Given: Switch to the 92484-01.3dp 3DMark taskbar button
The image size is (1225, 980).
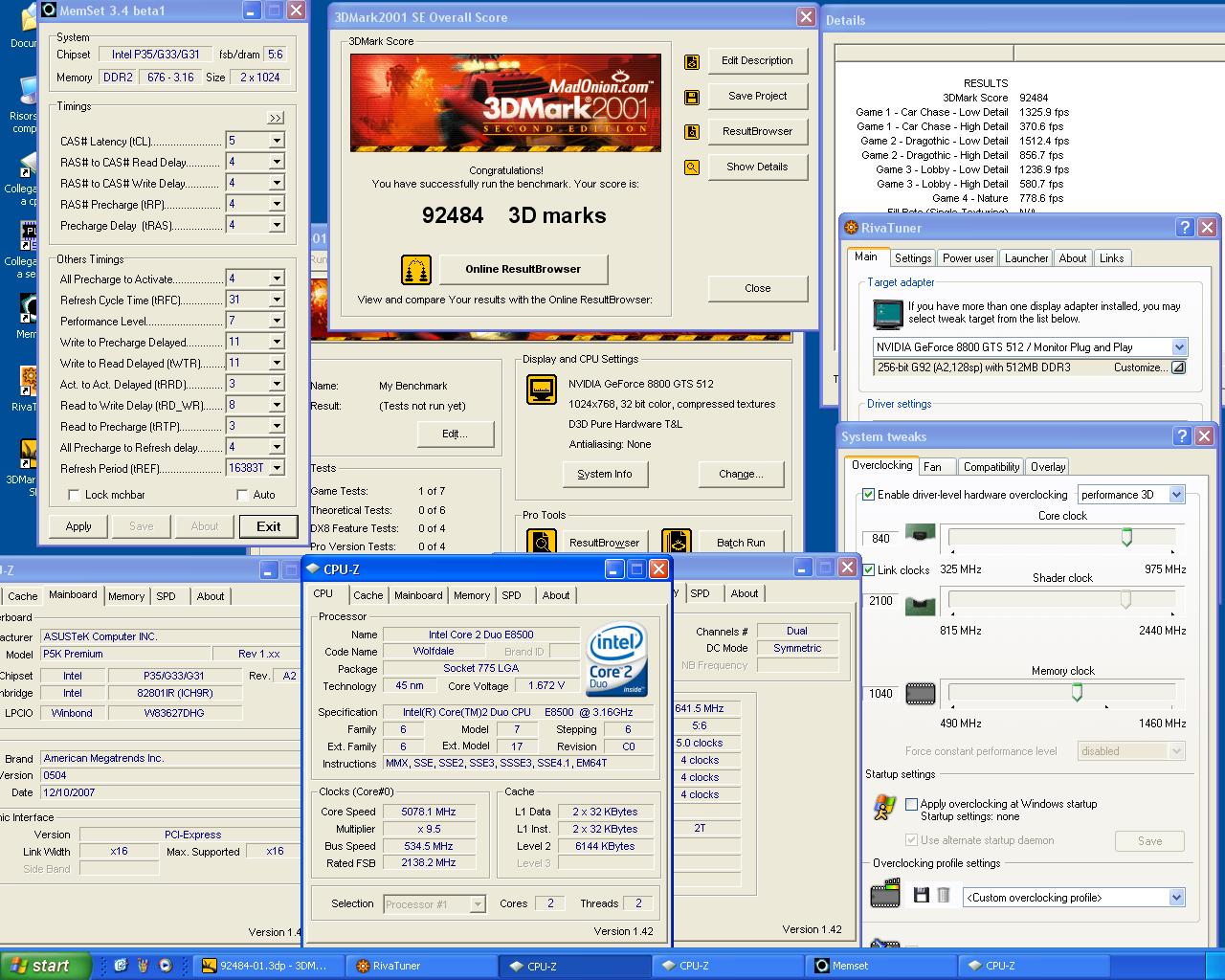Looking at the screenshot, I should [268, 966].
